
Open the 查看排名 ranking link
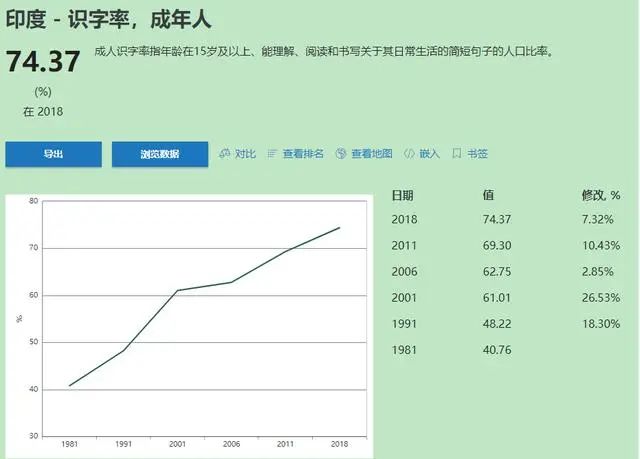coord(303,154)
